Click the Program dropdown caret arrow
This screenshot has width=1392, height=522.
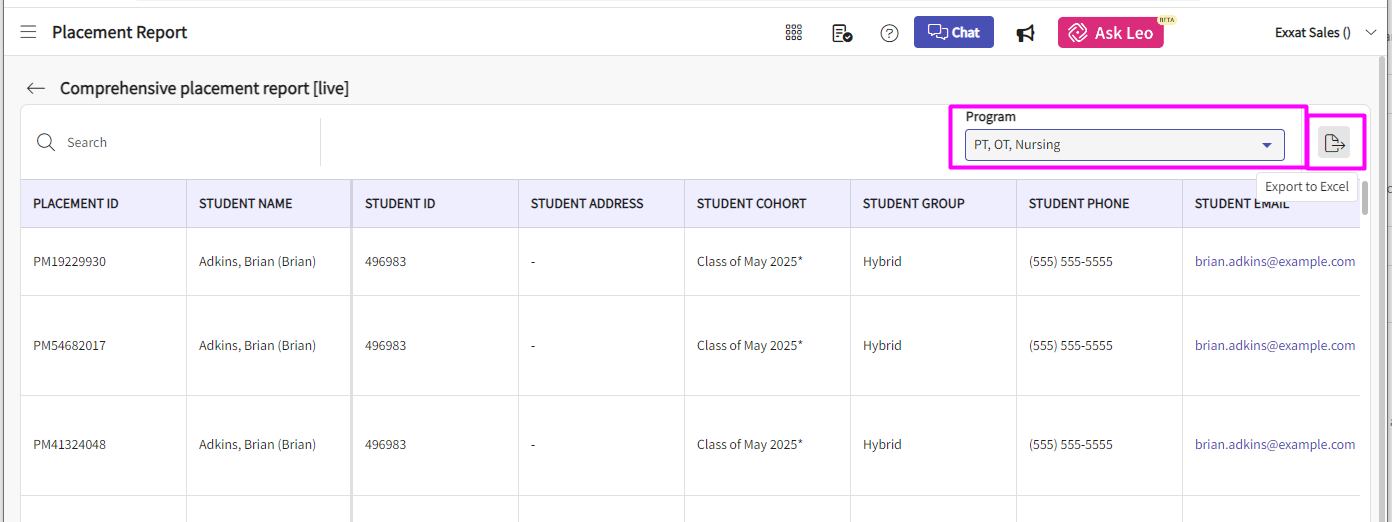tap(1267, 145)
